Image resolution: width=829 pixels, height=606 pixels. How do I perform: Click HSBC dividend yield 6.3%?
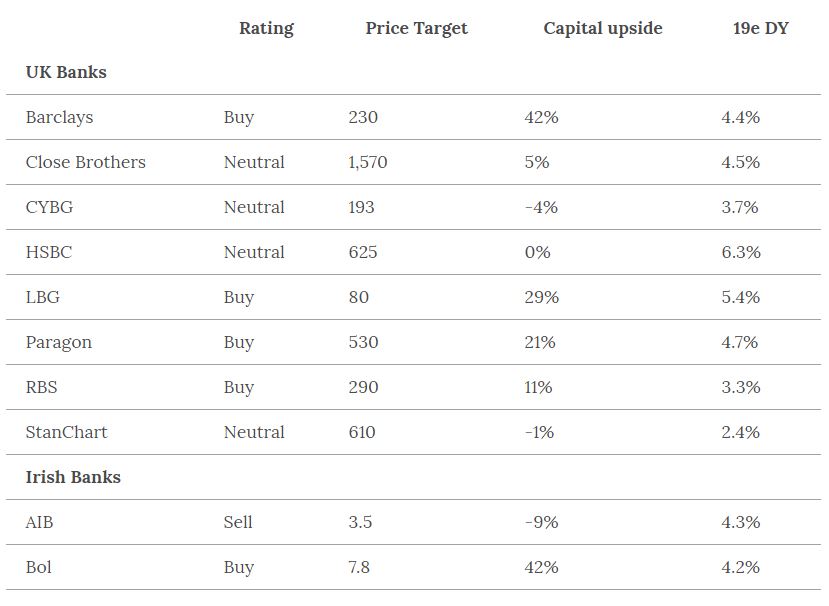[x=740, y=252]
